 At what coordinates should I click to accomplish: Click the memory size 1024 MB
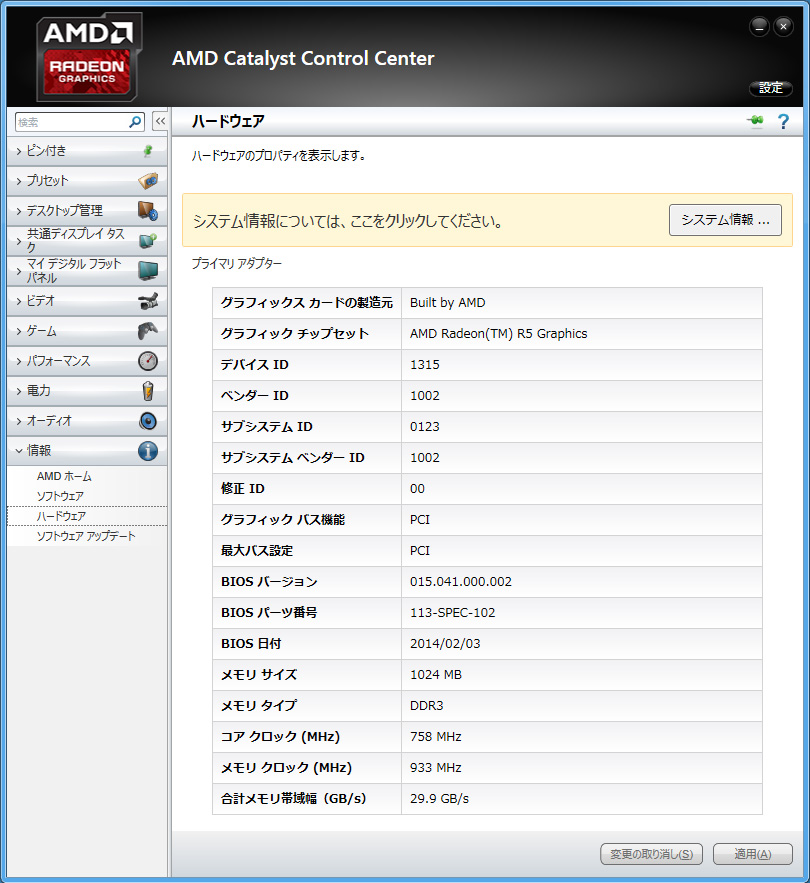point(435,675)
